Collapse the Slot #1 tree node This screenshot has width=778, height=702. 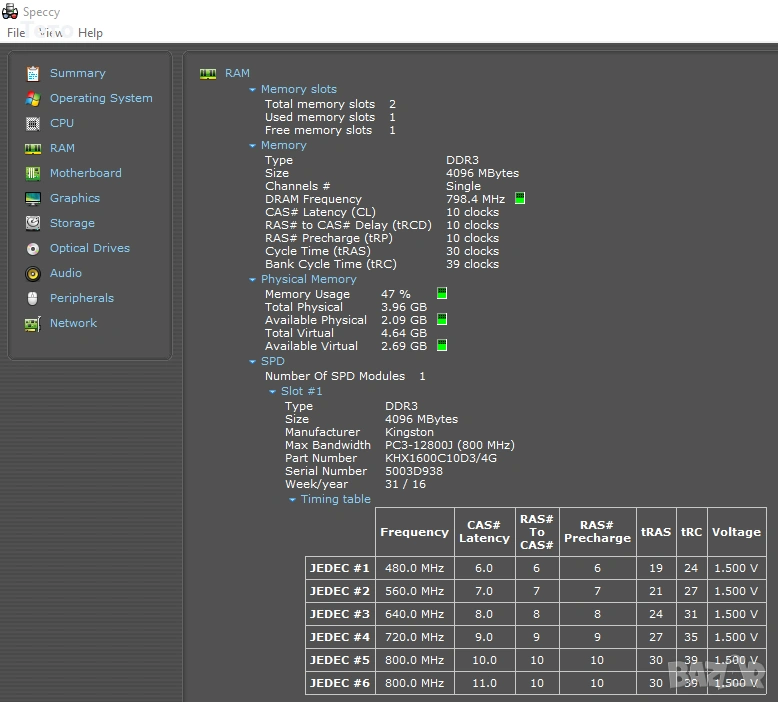273,392
